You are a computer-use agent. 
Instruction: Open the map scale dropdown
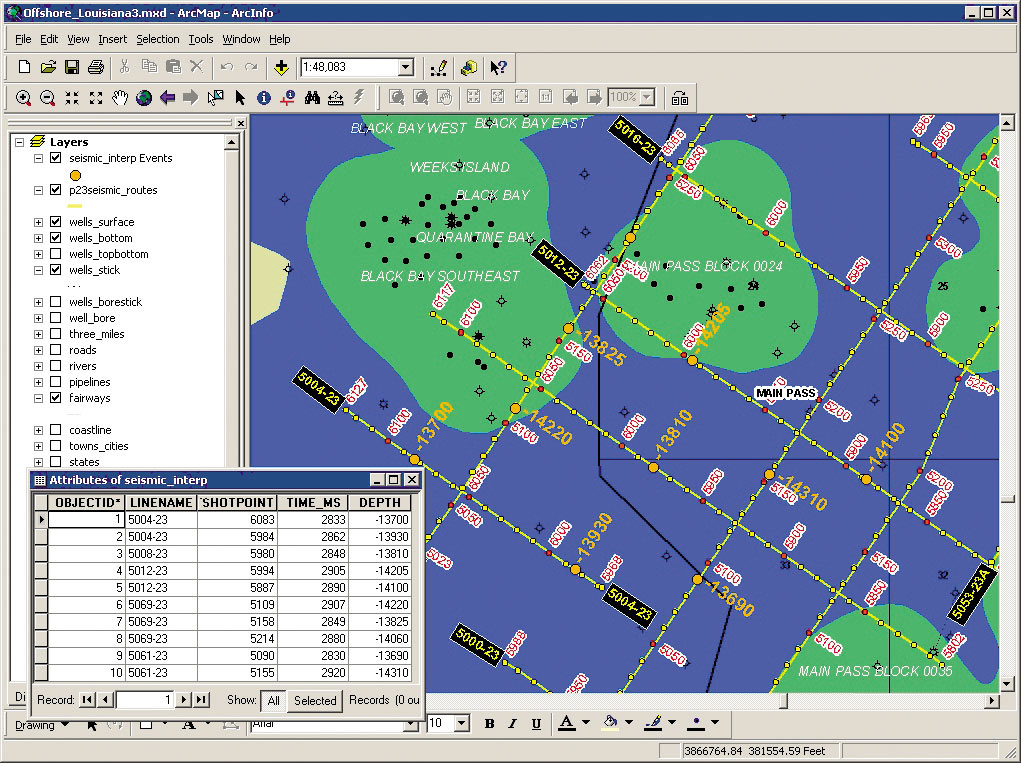[405, 68]
